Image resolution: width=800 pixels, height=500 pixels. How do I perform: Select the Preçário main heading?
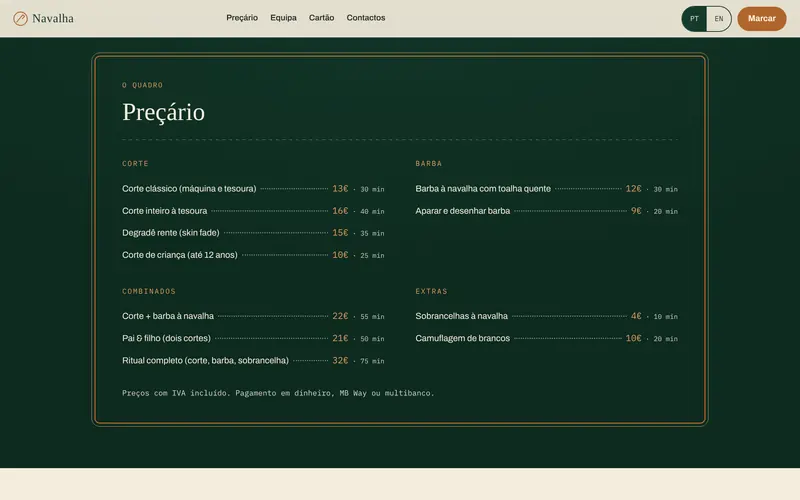[163, 112]
